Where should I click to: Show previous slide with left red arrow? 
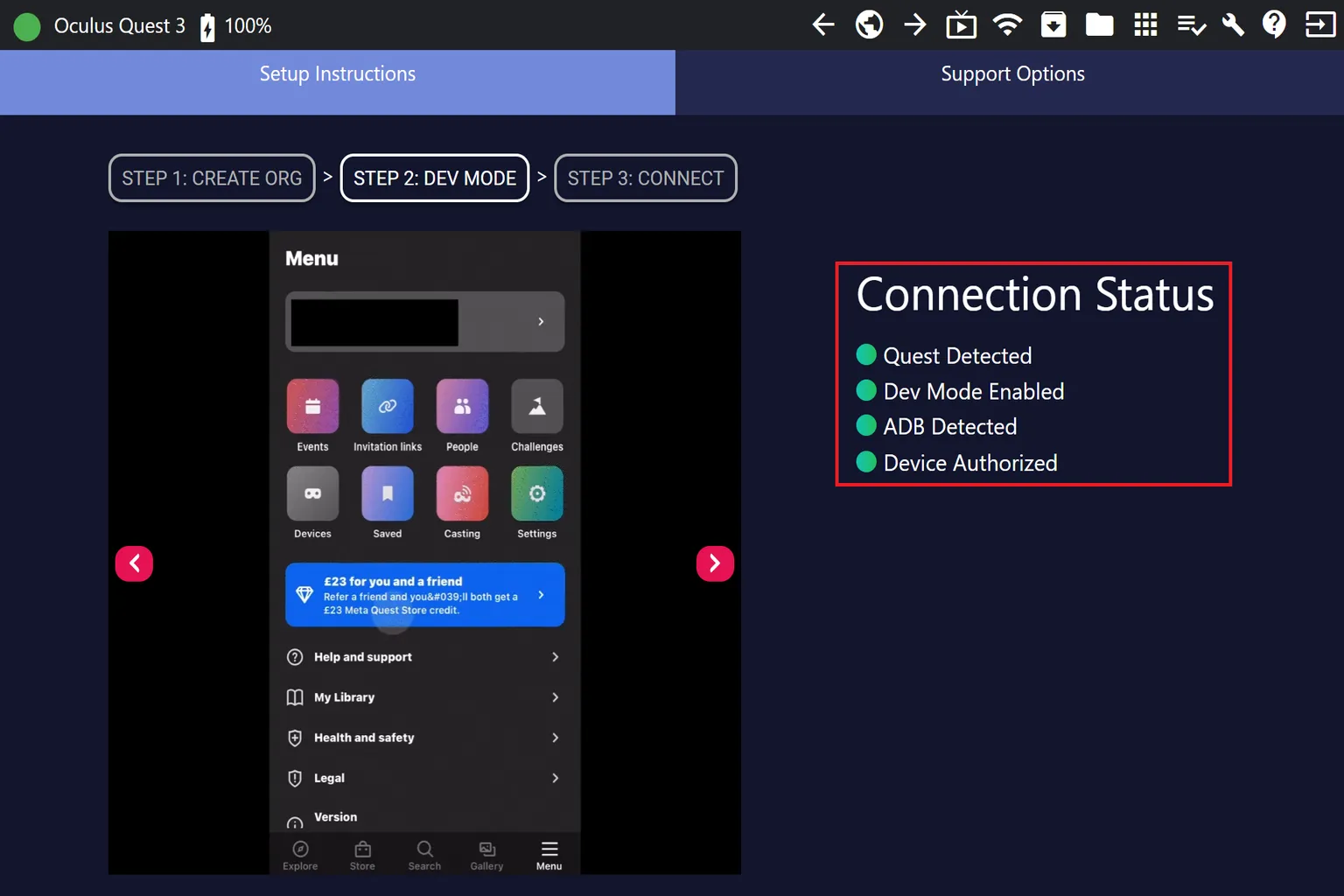(134, 563)
